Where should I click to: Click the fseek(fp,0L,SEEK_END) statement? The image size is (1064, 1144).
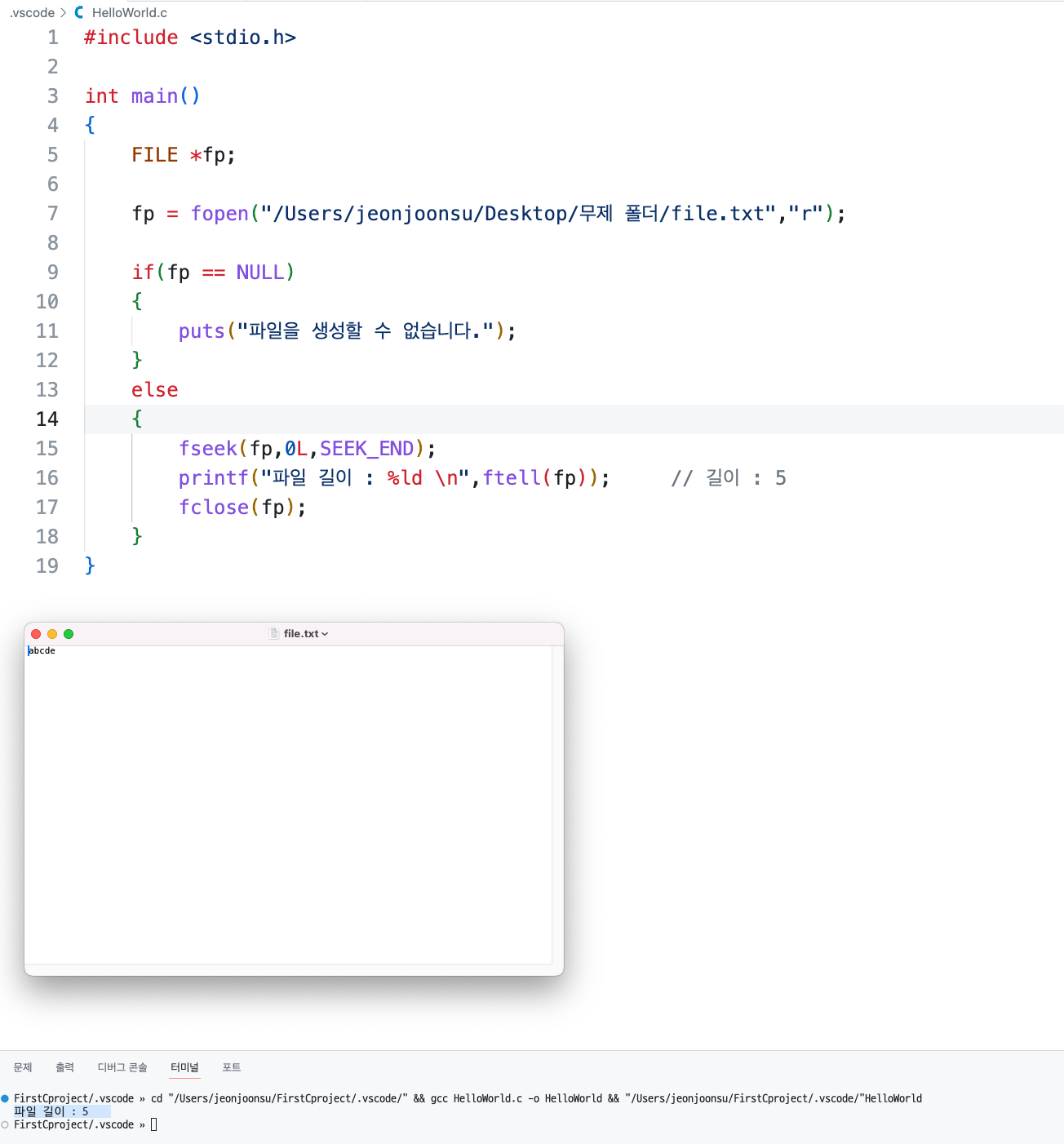pyautogui.click(x=308, y=449)
